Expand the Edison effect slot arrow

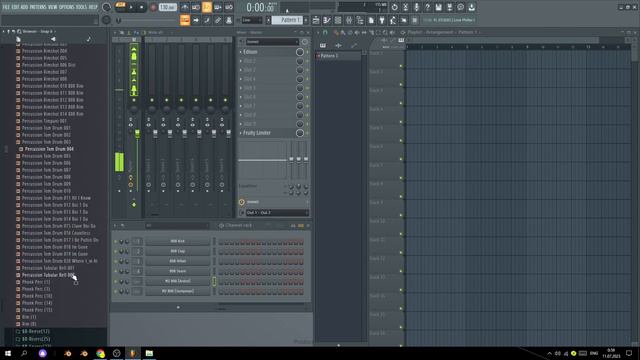coord(241,52)
